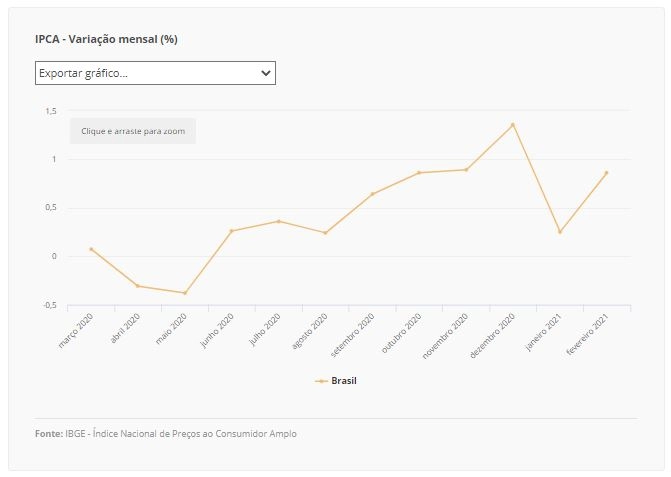Click the outubro 2020 data point
Viewport: 671px width, 477px height.
tap(419, 173)
